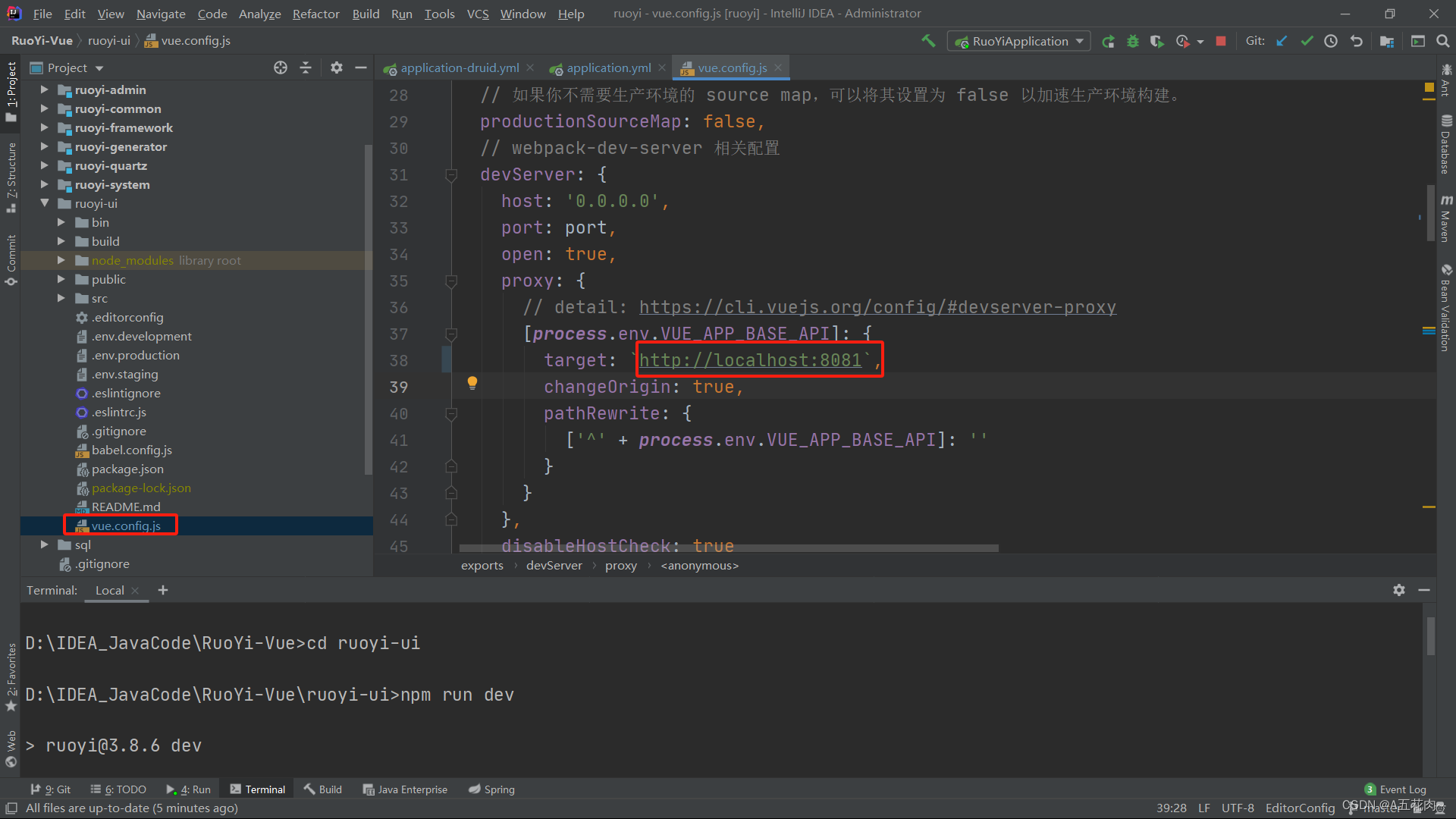The image size is (1456, 819).
Task: Update project using the blue Git arrow
Action: (x=1282, y=41)
